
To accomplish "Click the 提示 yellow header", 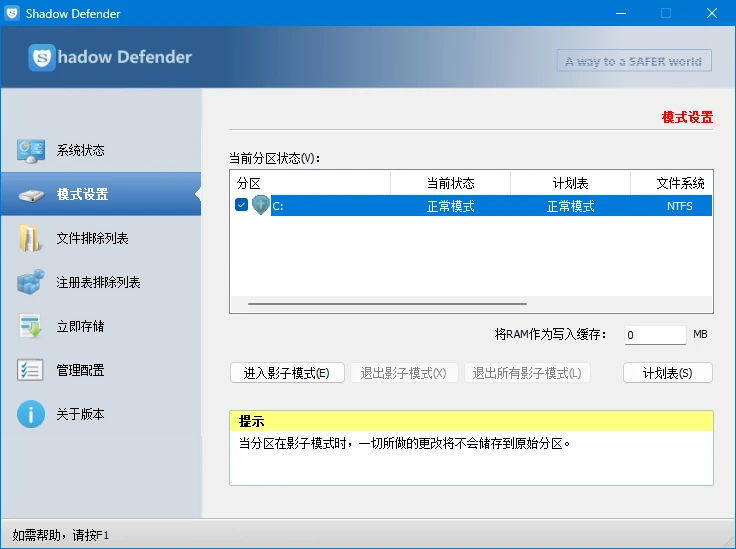I will click(471, 421).
